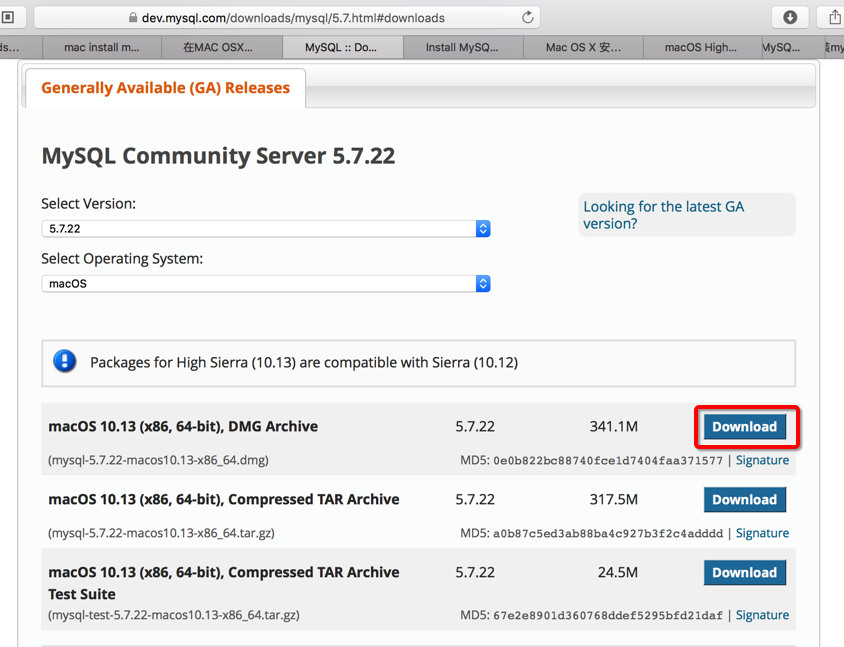Select the 'MySQL :: Do...' tab
Screen dimensions: 844x647
(342, 47)
